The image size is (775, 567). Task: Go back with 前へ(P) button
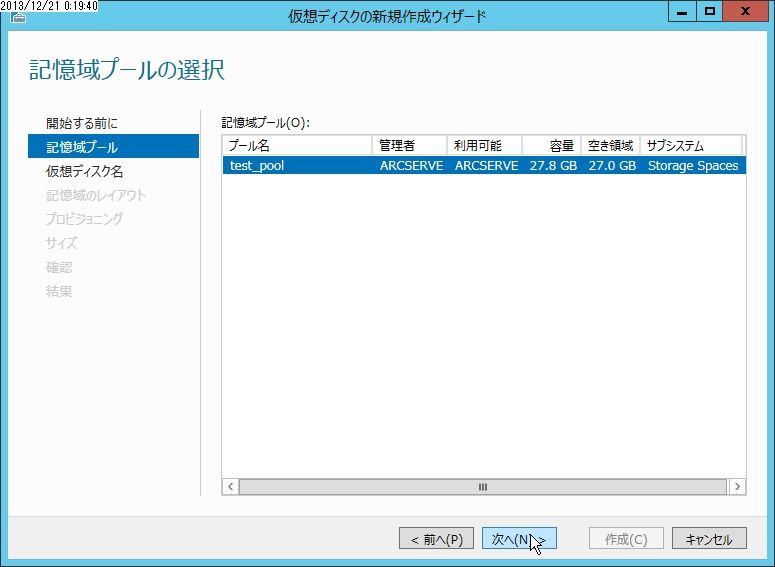point(436,538)
